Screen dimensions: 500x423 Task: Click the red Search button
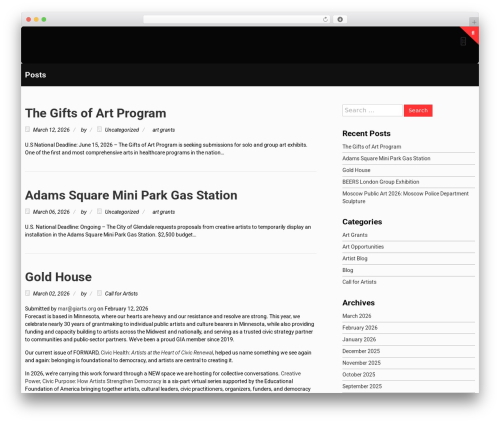418,110
